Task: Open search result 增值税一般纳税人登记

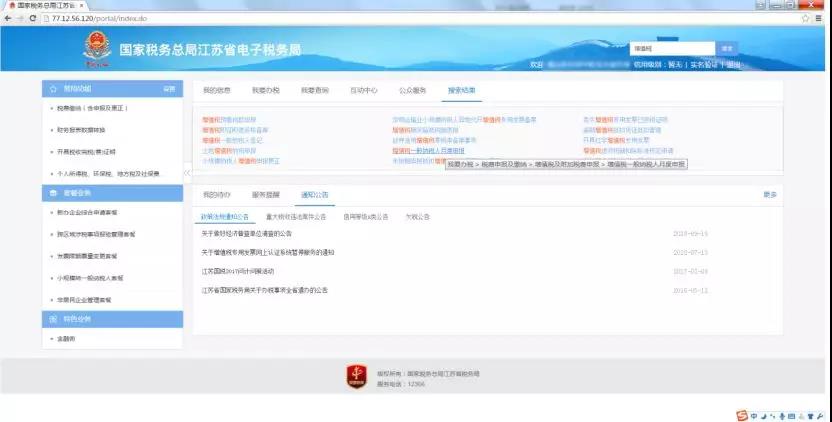Action: [232, 141]
